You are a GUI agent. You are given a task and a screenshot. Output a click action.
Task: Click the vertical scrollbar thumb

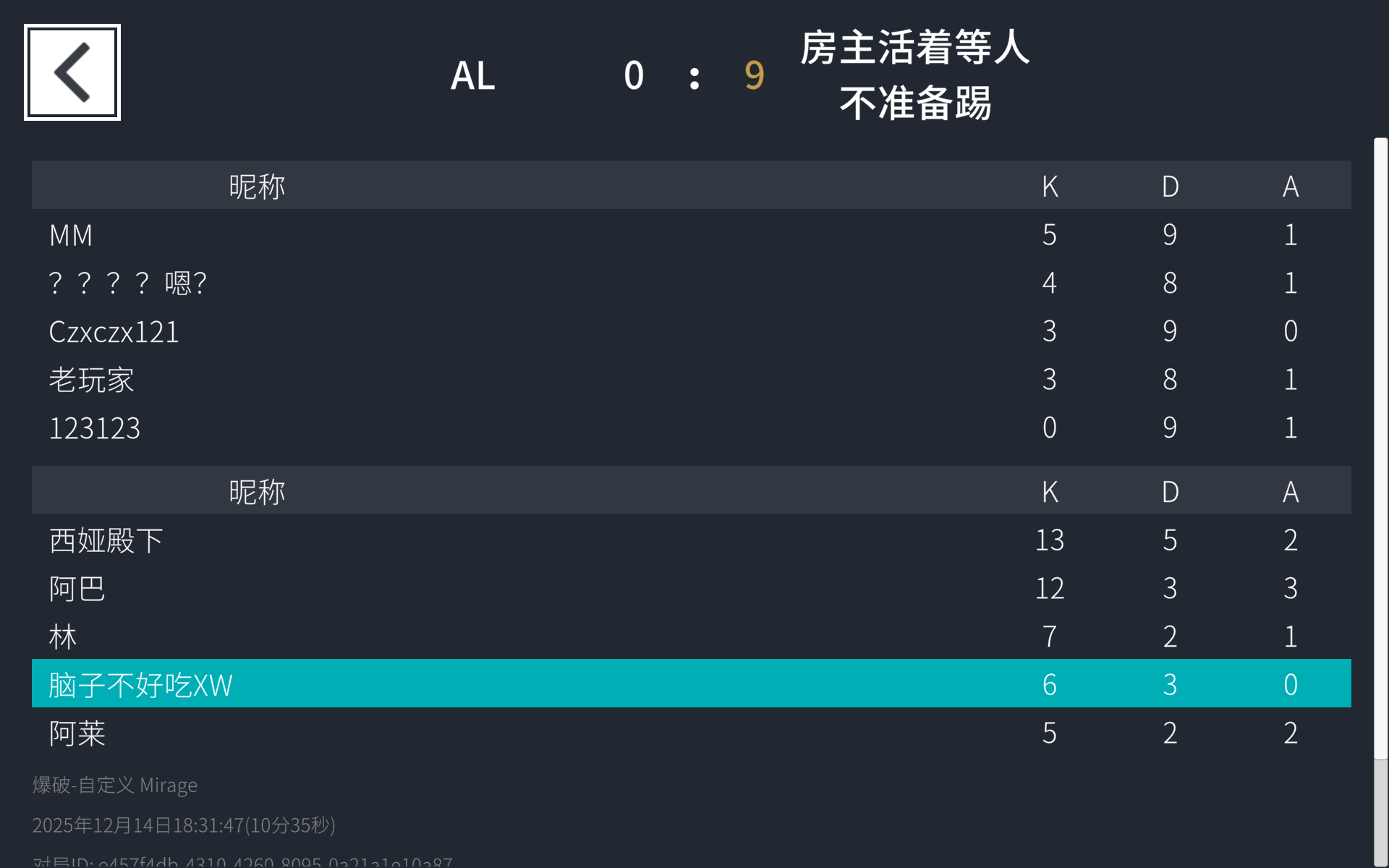coord(1380,448)
